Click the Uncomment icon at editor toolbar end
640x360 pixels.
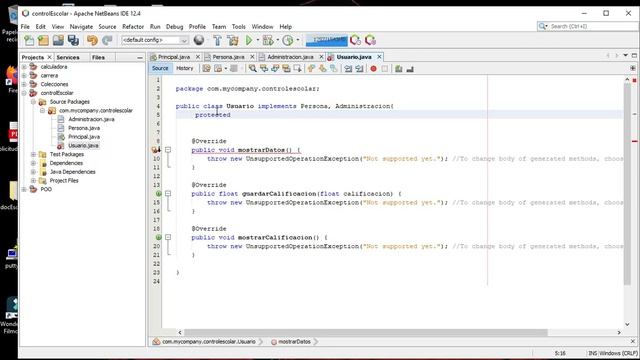pos(410,69)
